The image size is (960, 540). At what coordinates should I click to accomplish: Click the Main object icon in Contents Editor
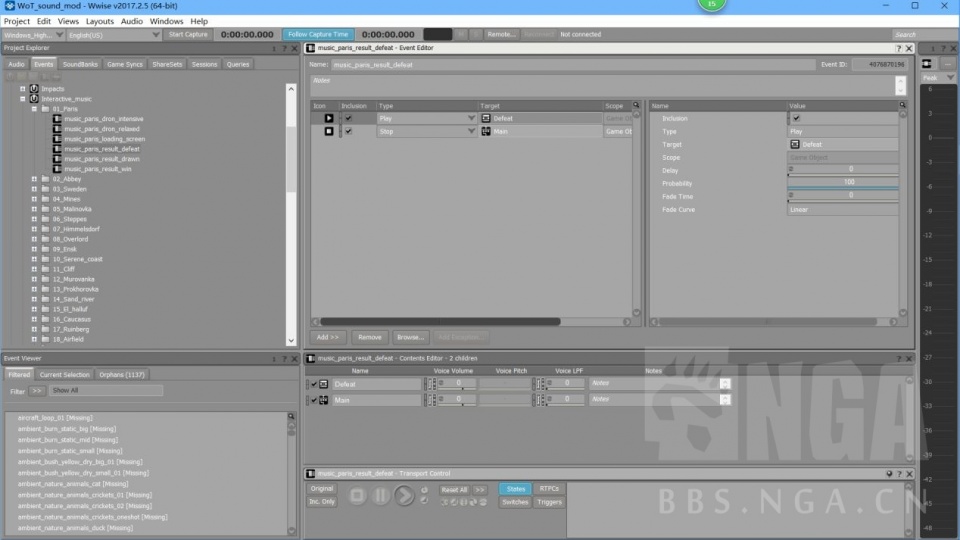click(324, 400)
